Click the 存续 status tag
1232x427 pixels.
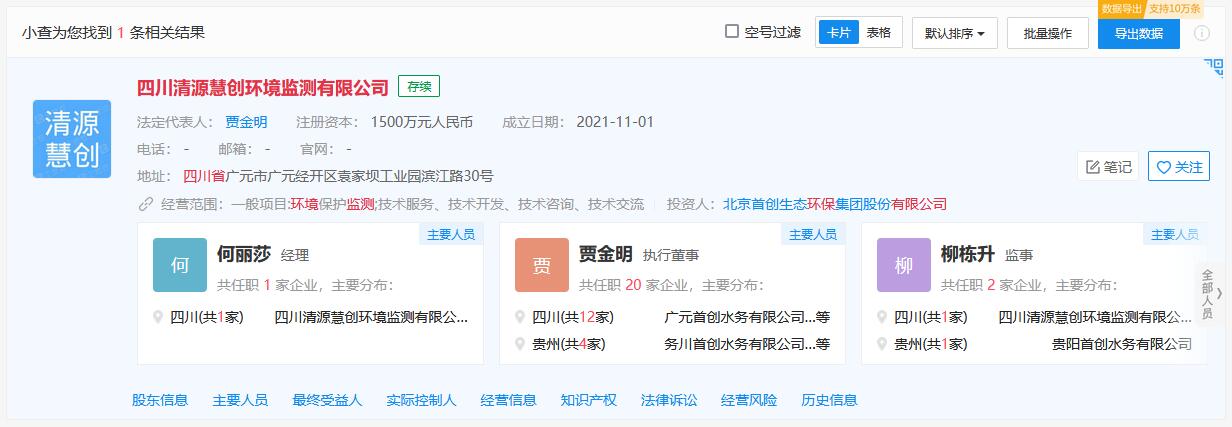(x=419, y=87)
